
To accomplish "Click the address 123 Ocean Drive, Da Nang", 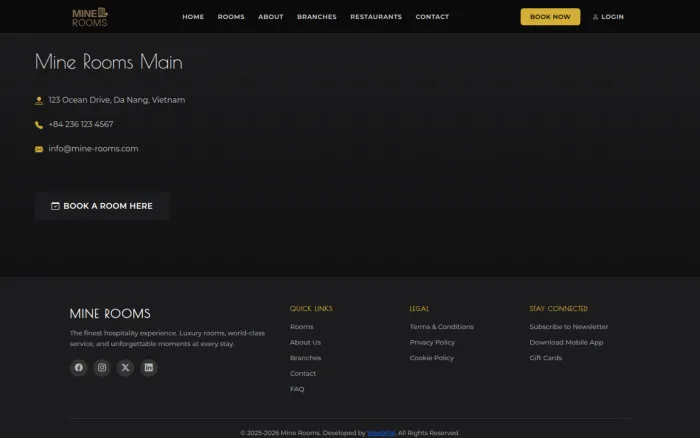I will [x=117, y=100].
